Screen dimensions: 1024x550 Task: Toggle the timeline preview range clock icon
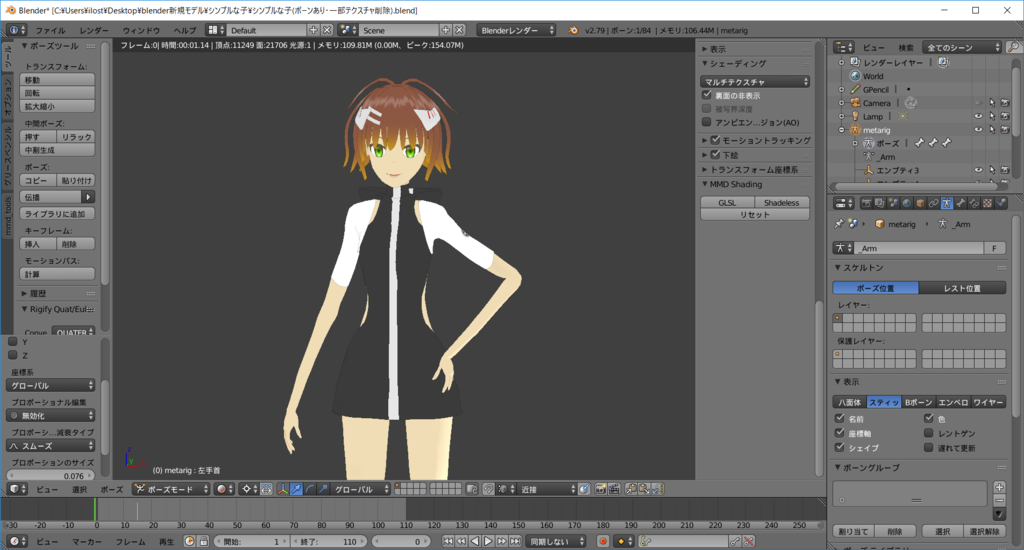(x=189, y=541)
